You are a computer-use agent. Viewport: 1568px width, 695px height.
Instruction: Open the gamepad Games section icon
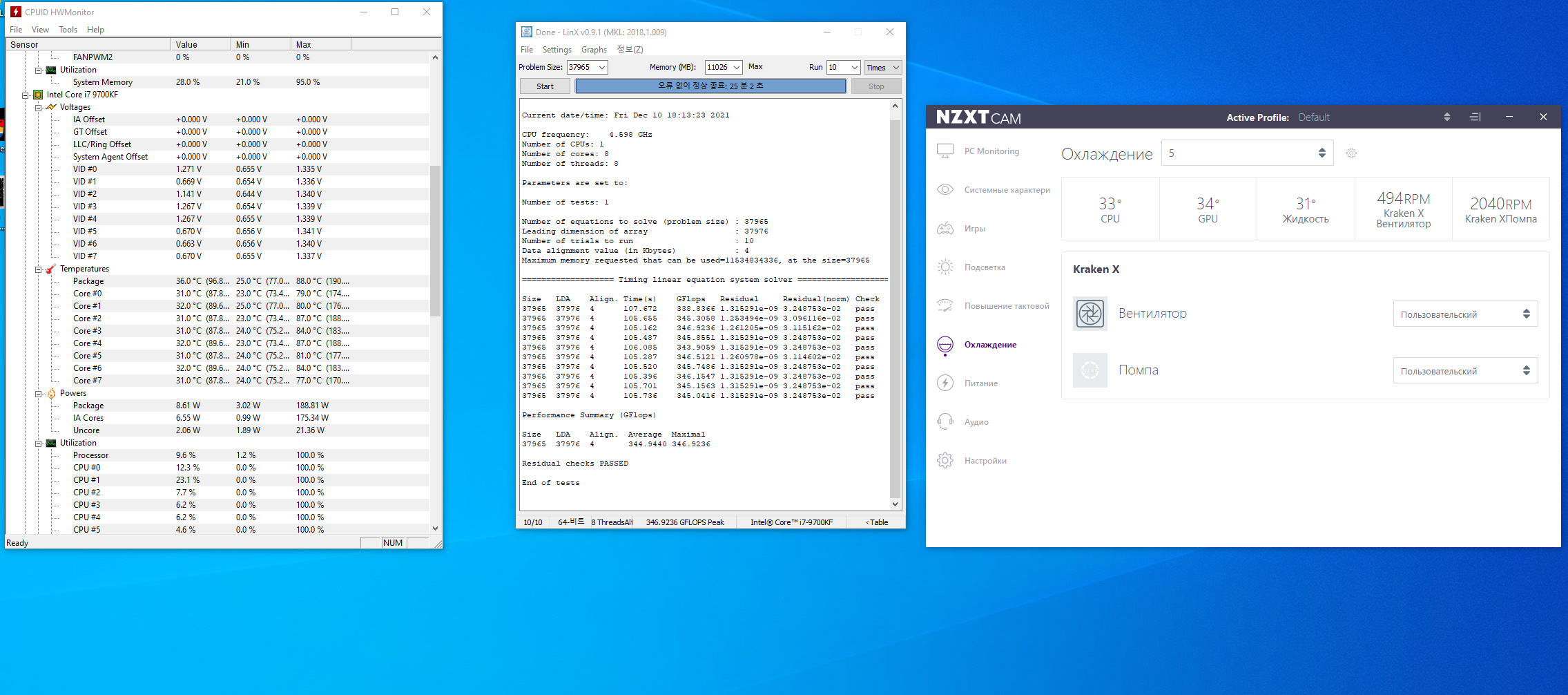tap(945, 228)
